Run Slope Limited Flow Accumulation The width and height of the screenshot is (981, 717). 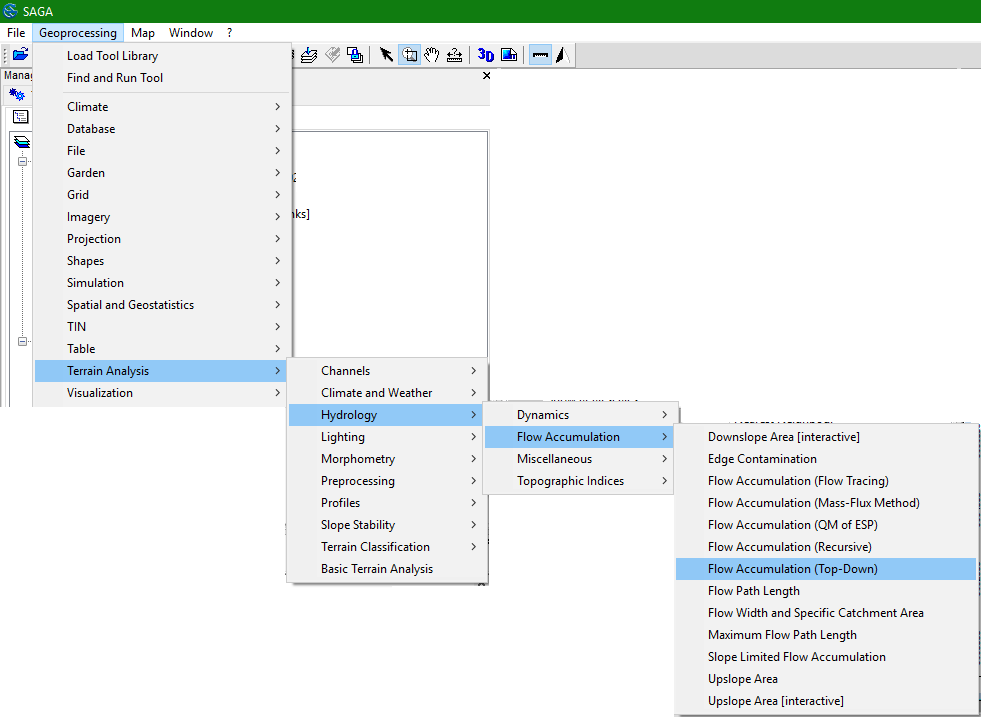coord(826,657)
